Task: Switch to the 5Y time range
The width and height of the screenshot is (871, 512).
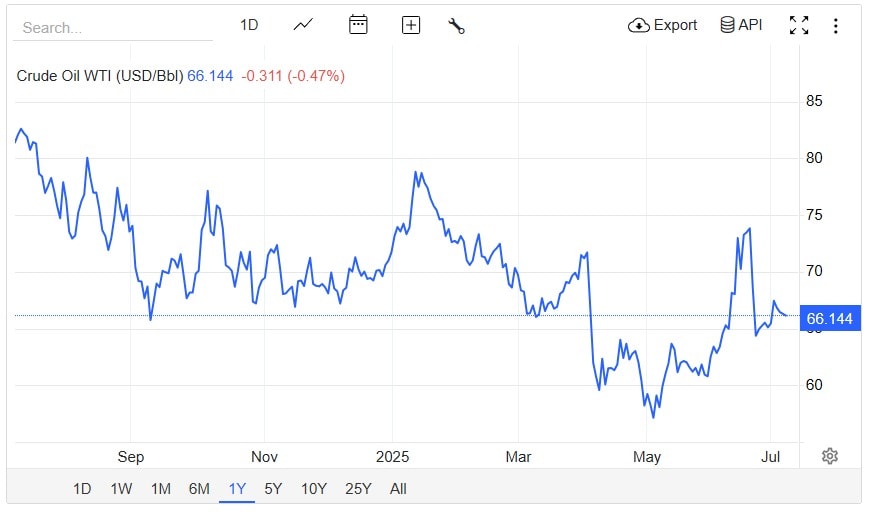Action: click(x=273, y=489)
